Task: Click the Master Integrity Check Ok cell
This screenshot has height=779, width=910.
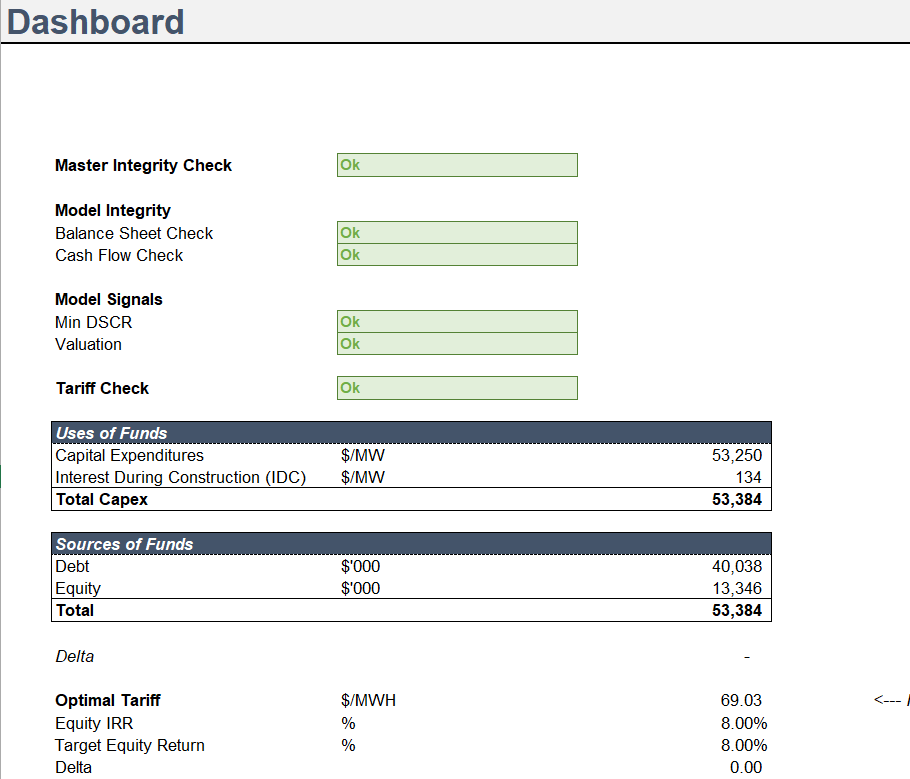Action: [457, 165]
